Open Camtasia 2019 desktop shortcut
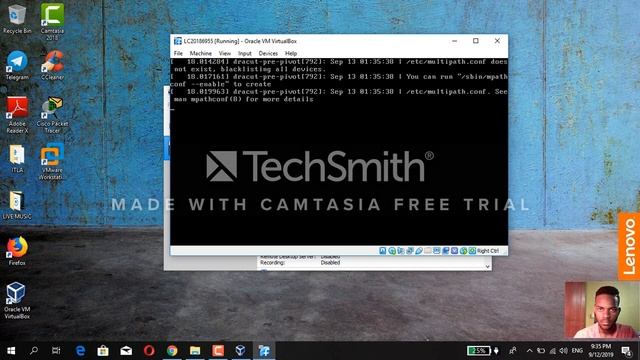Screen dimensions: 640x360 pos(52,22)
